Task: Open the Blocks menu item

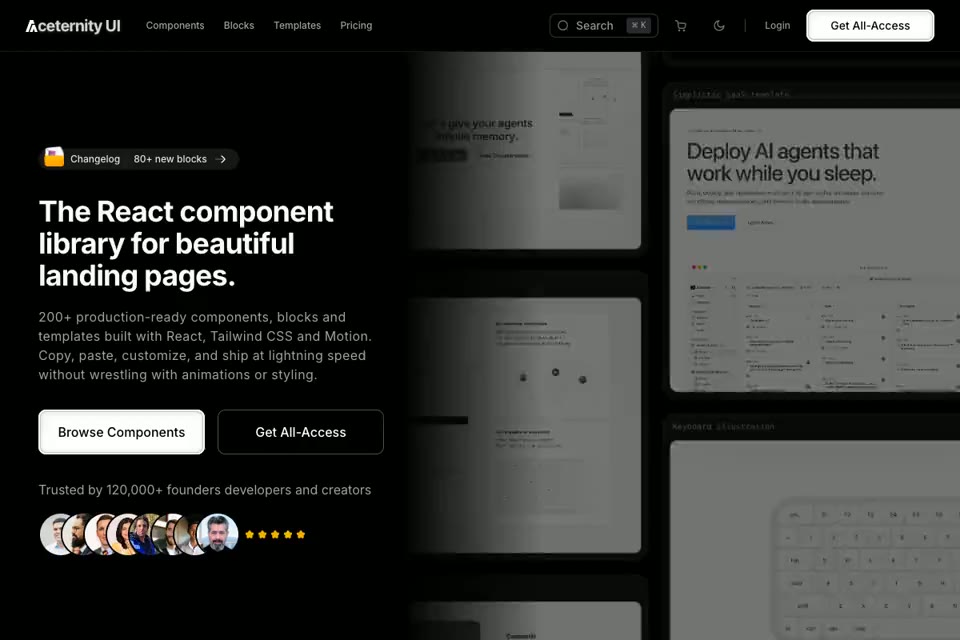Action: click(x=239, y=26)
